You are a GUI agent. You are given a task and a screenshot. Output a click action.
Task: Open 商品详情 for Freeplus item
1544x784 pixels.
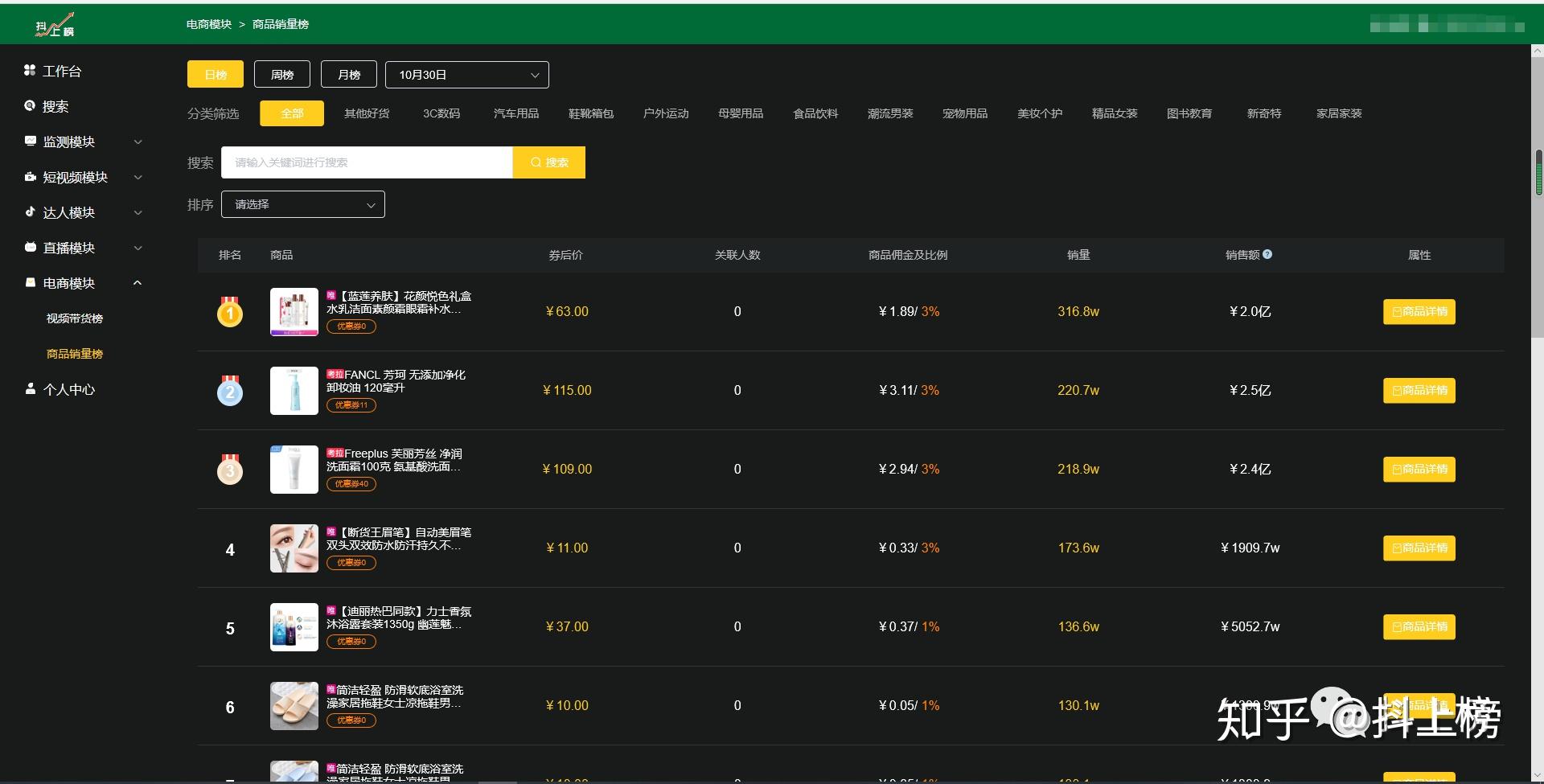pyautogui.click(x=1419, y=470)
